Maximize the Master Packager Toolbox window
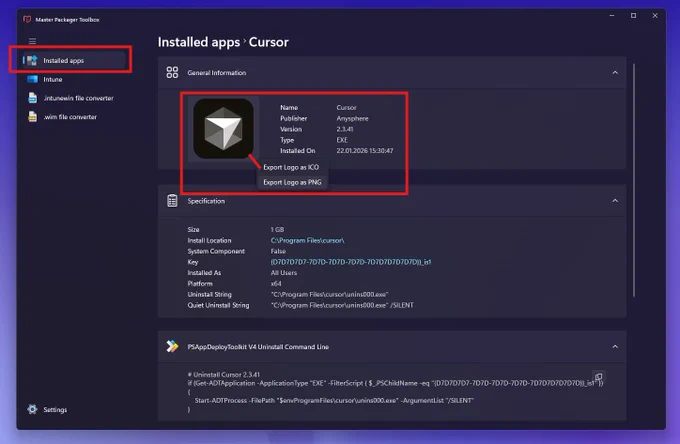This screenshot has height=444, width=680. click(x=633, y=16)
